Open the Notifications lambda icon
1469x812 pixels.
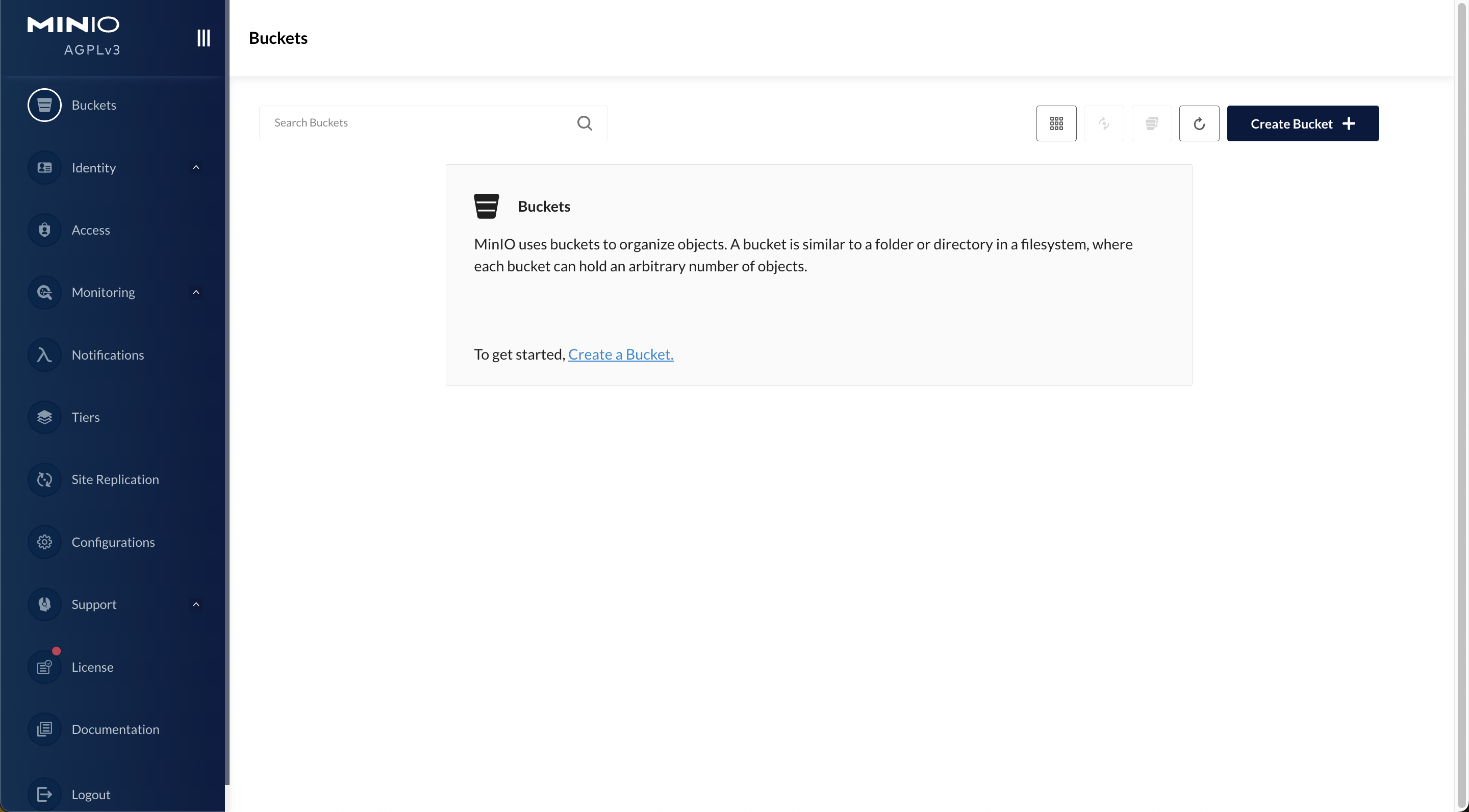tap(44, 354)
